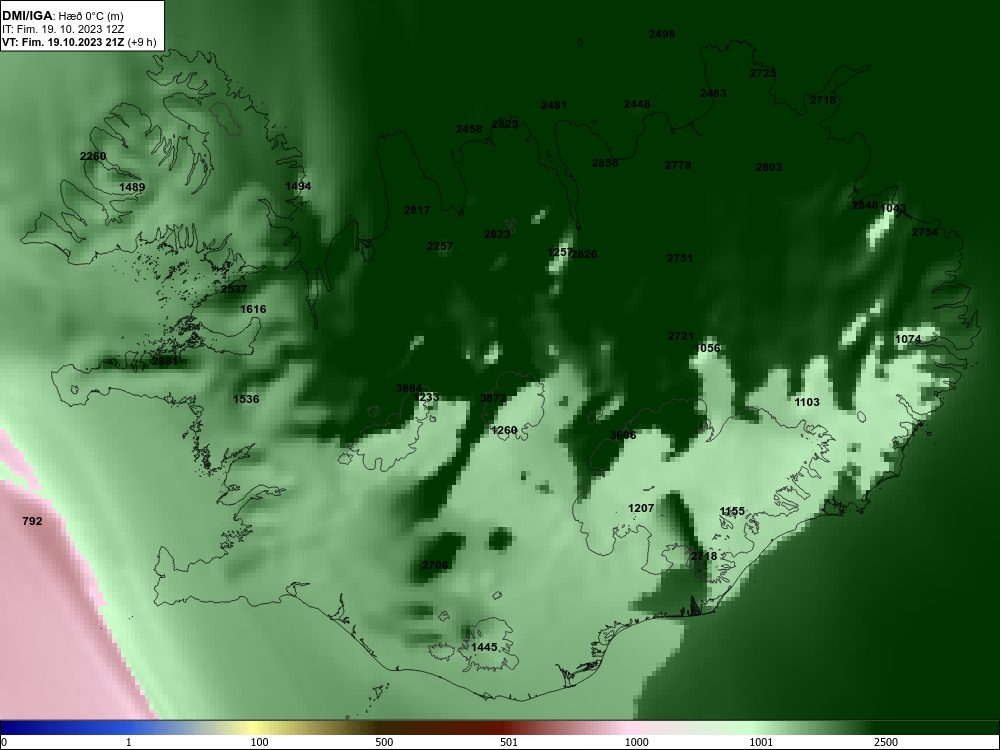
Task: Click the 2257 height value
Action: click(440, 246)
